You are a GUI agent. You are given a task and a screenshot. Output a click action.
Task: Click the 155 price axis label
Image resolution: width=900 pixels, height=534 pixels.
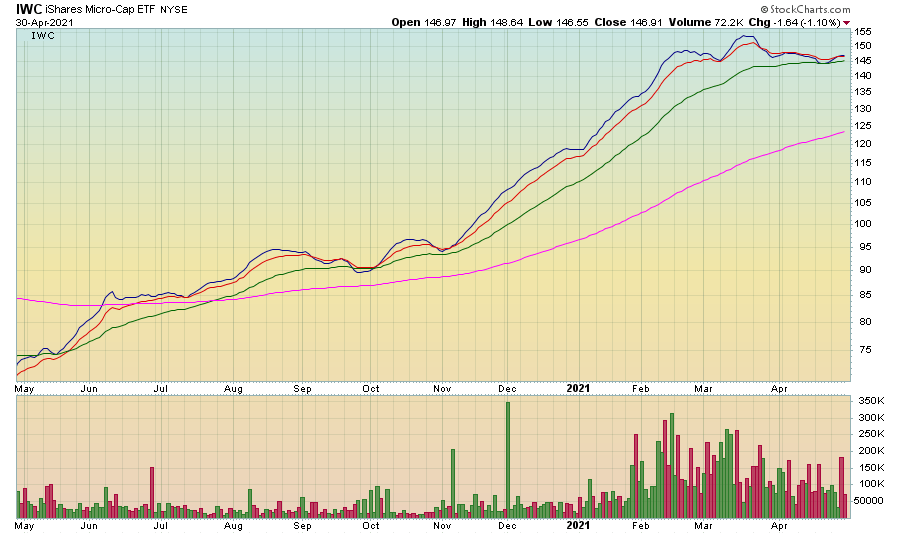[863, 32]
